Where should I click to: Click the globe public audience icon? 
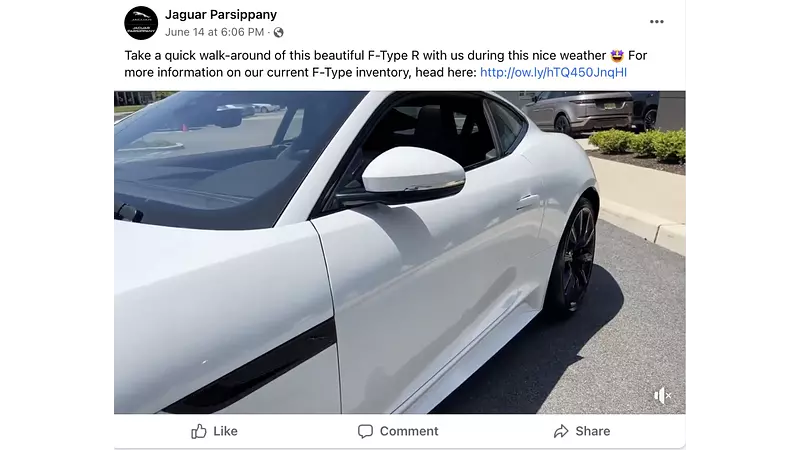279,33
